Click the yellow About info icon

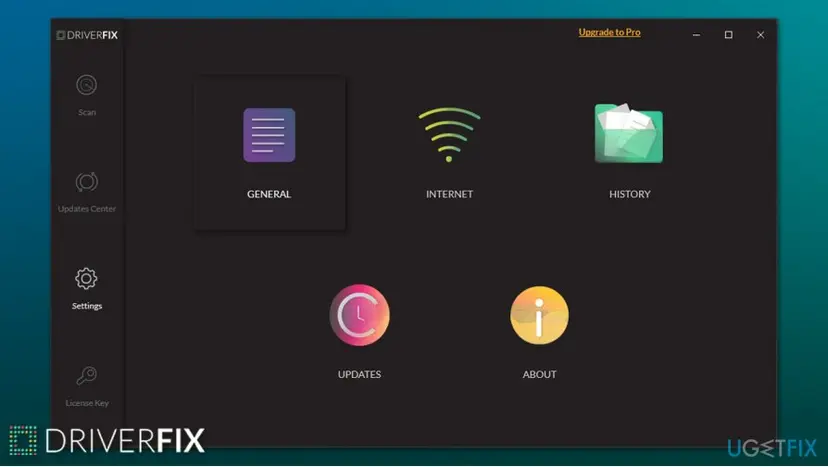point(539,315)
